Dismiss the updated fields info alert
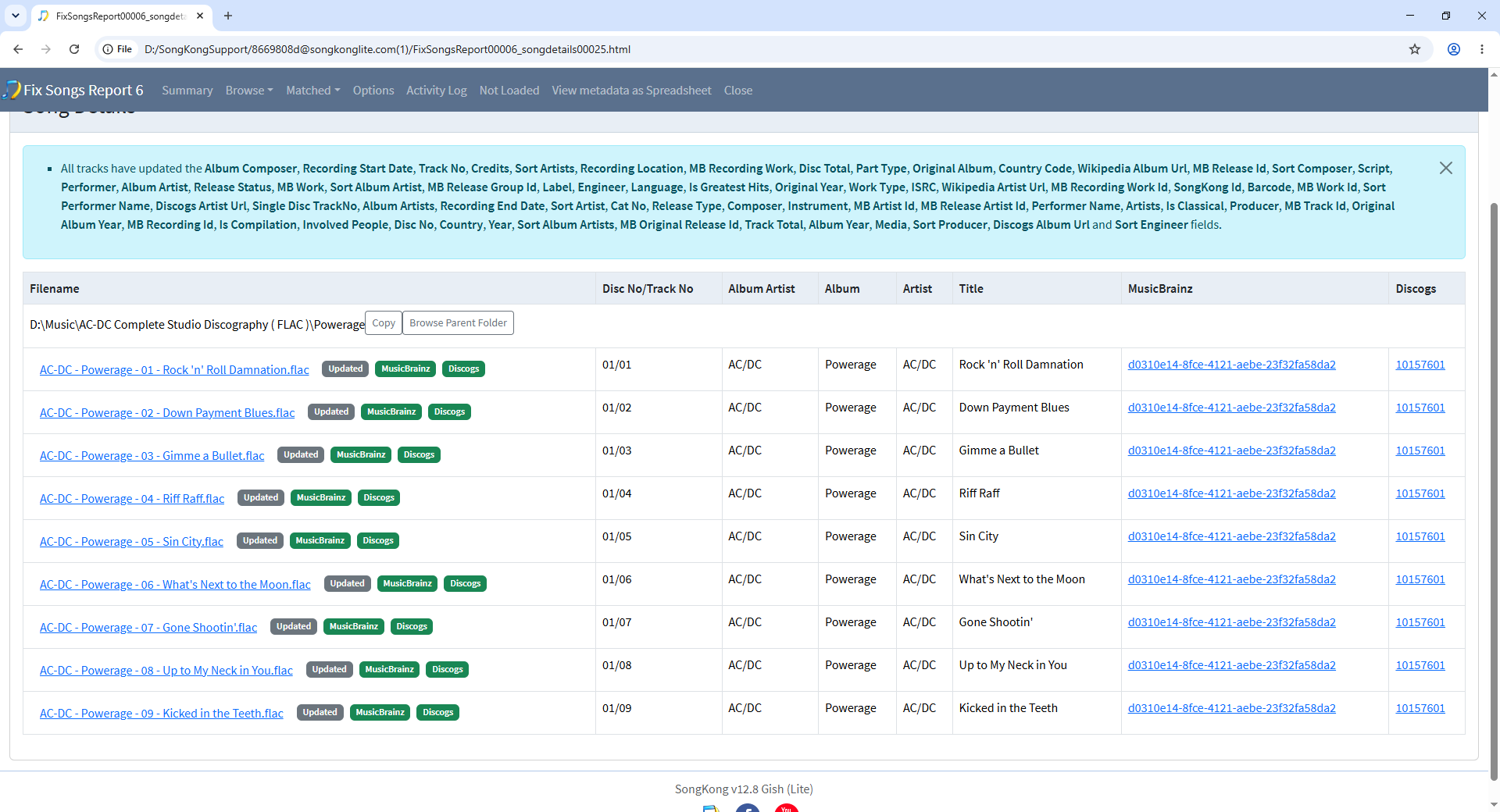Image resolution: width=1500 pixels, height=812 pixels. 1446,168
